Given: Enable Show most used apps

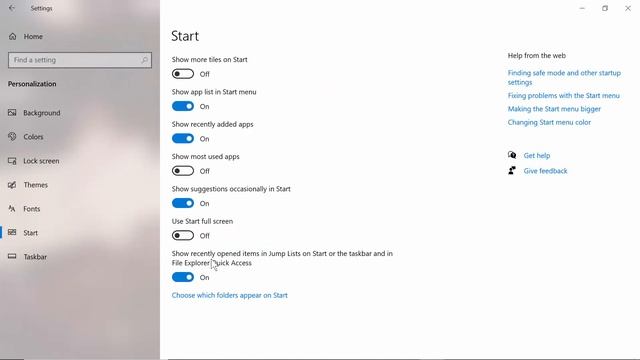Looking at the screenshot, I should coord(183,171).
